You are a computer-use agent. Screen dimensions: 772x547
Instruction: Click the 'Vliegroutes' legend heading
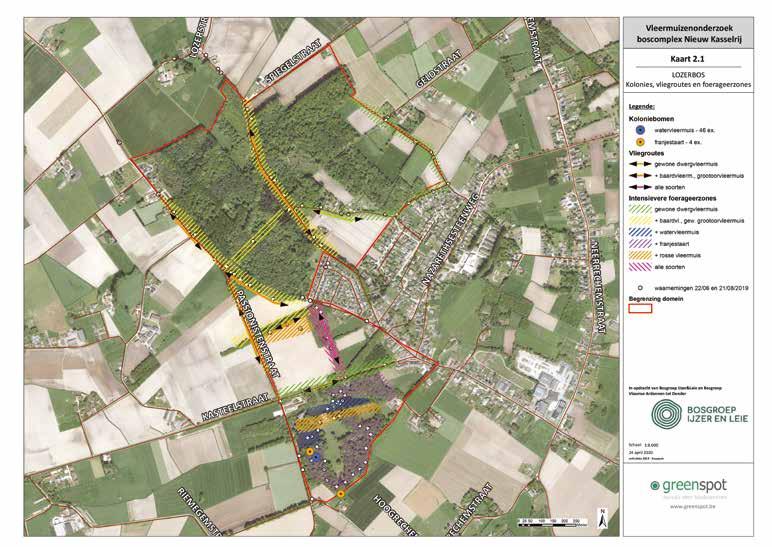[x=646, y=153]
